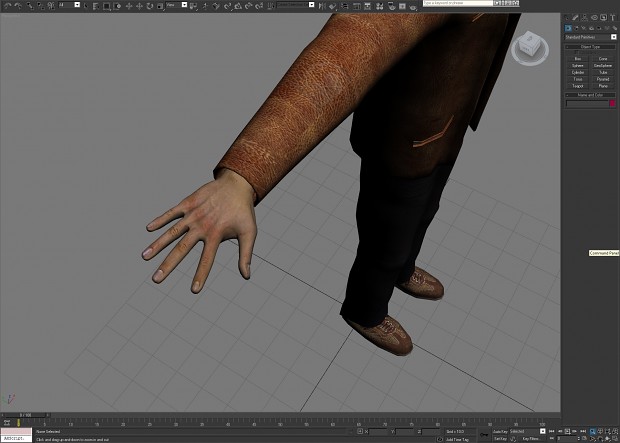The width and height of the screenshot is (620, 443).
Task: Click the Undo arrow icon
Action: coord(7,6)
